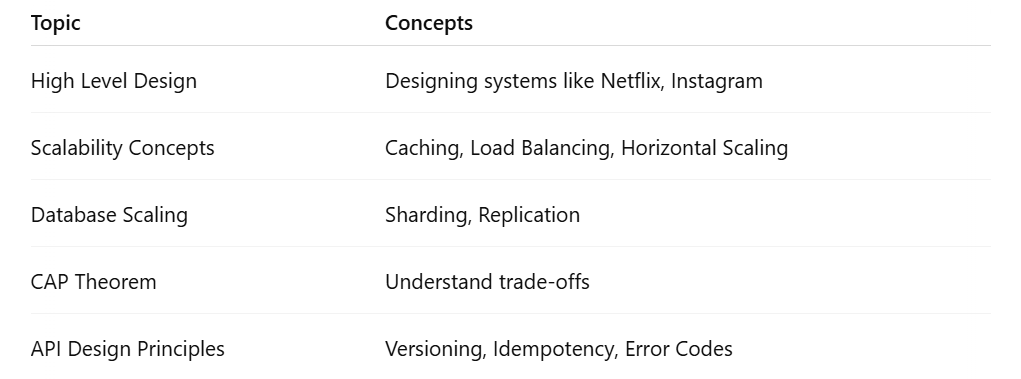Click the Understand trade-offs text

(487, 282)
